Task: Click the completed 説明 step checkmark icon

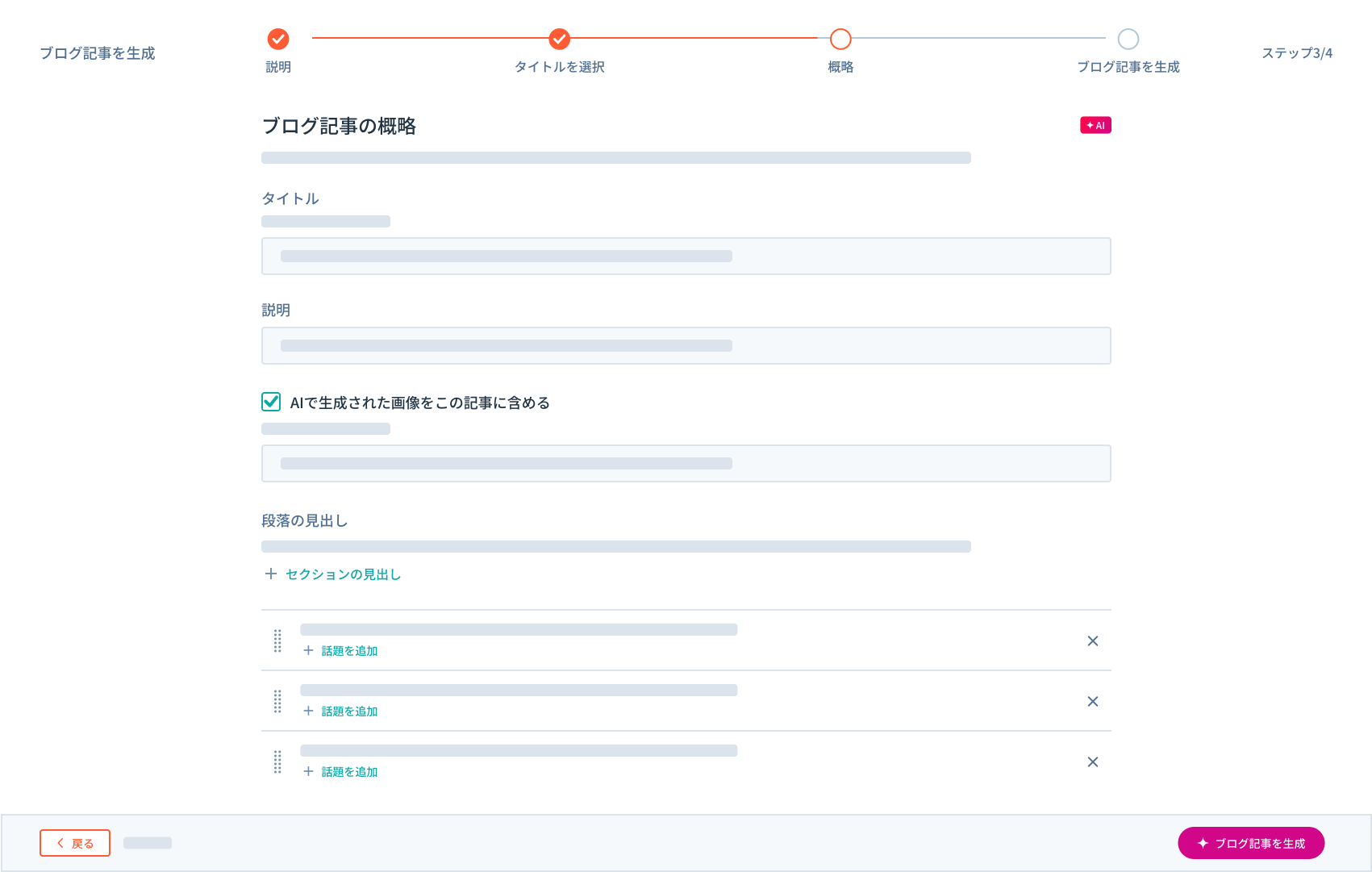Action: point(278,39)
